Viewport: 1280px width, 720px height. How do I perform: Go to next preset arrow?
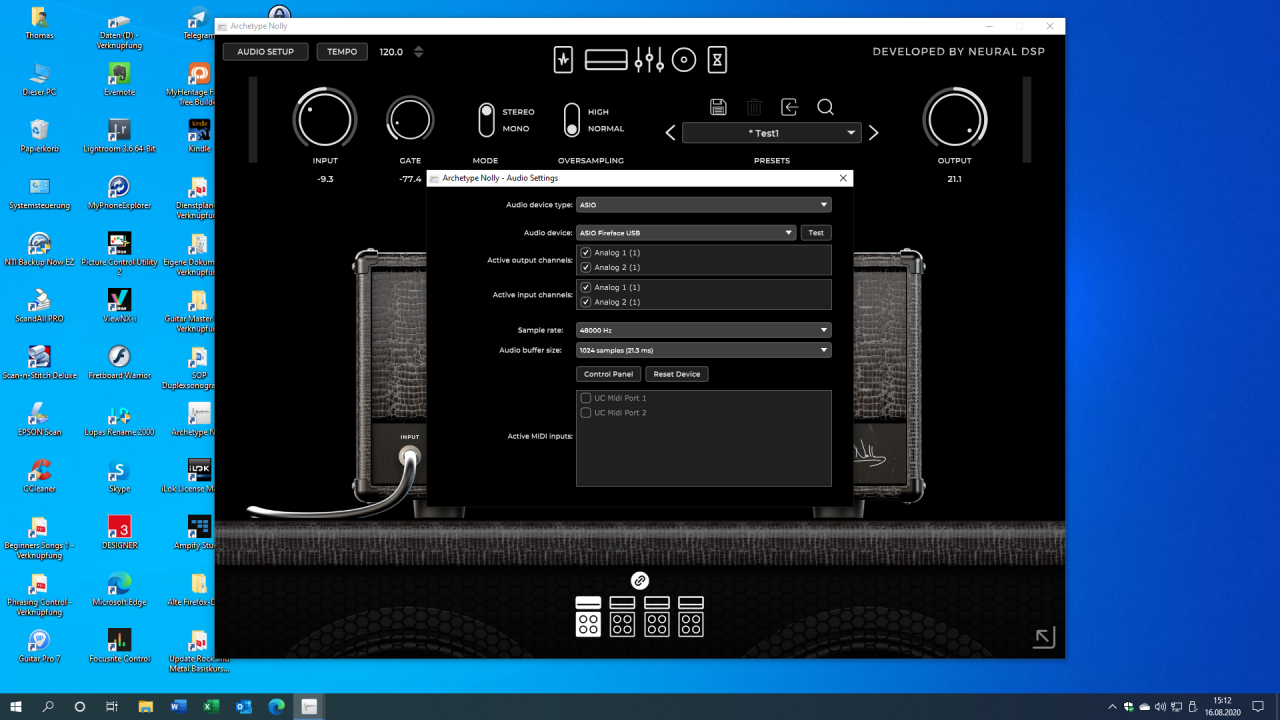(x=873, y=133)
